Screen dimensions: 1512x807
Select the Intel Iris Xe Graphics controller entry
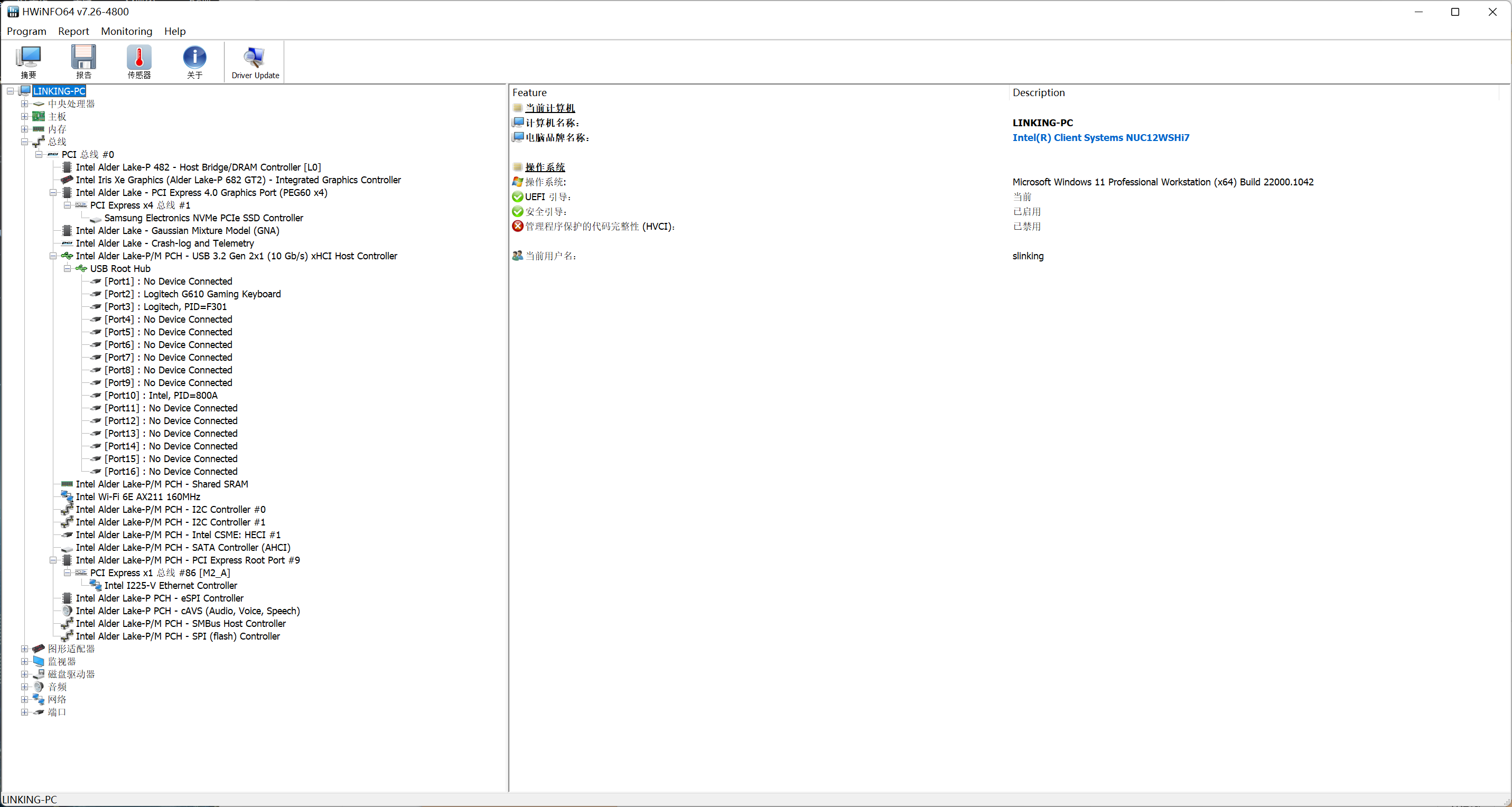pos(238,180)
